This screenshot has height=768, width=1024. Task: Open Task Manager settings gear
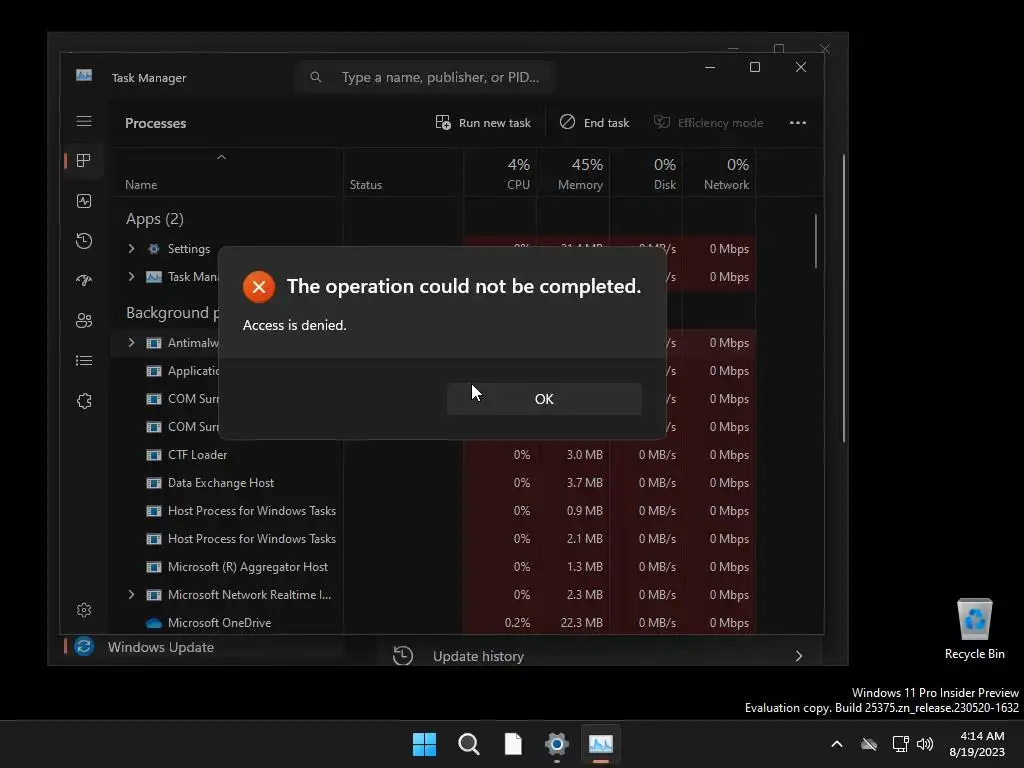[x=84, y=610]
